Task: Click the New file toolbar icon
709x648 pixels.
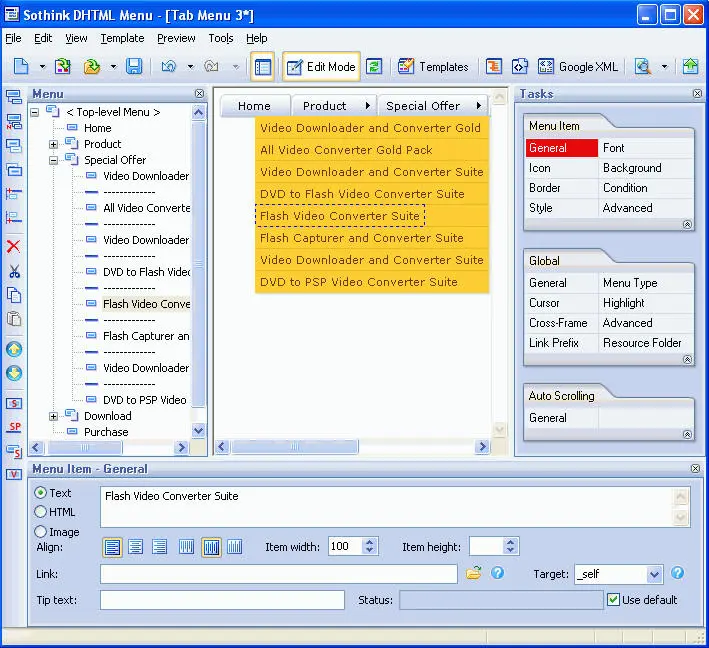Action: 21,66
